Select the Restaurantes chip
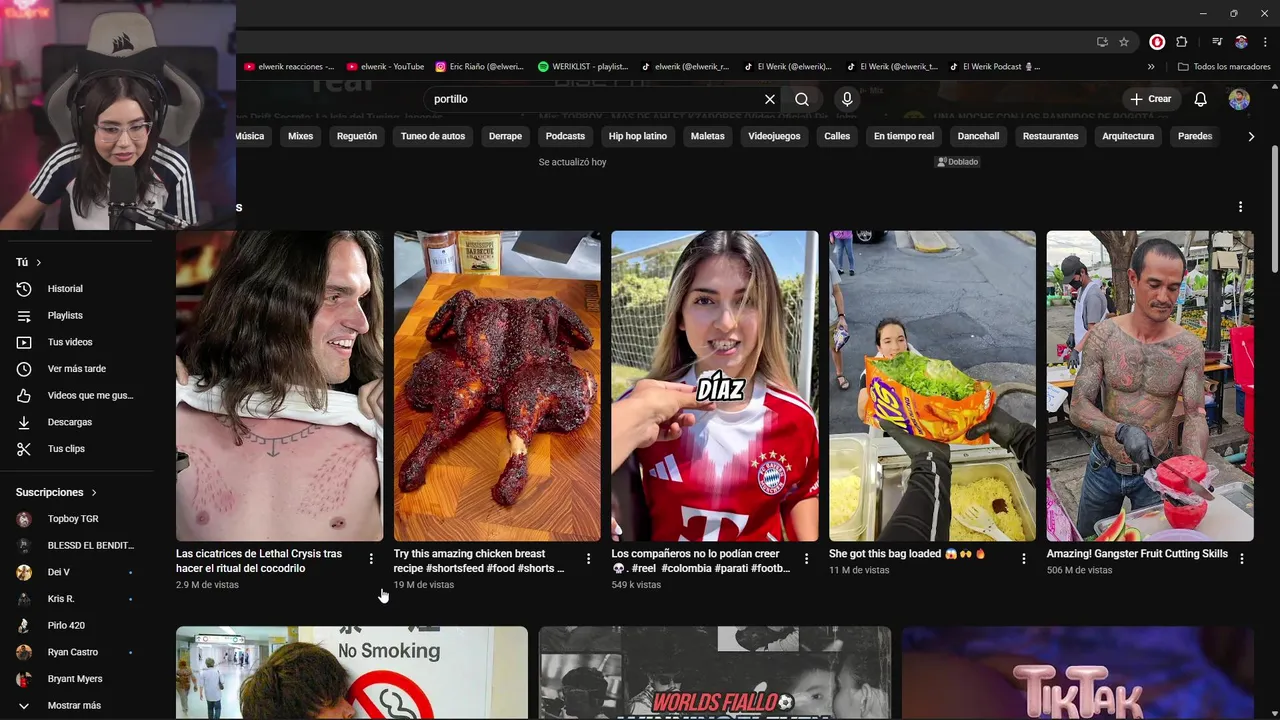The image size is (1280, 720). pyautogui.click(x=1051, y=136)
